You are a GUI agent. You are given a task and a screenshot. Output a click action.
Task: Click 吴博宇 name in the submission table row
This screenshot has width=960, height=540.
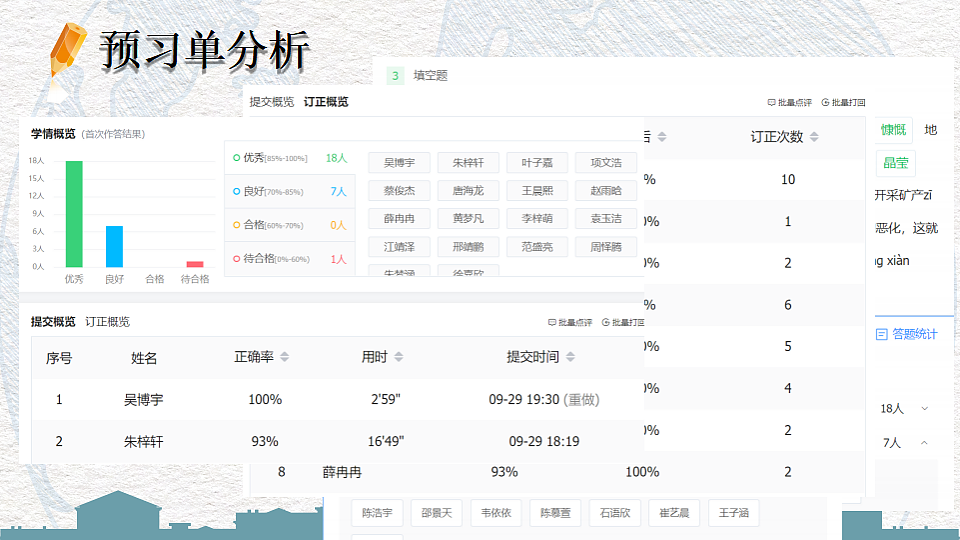[144, 400]
